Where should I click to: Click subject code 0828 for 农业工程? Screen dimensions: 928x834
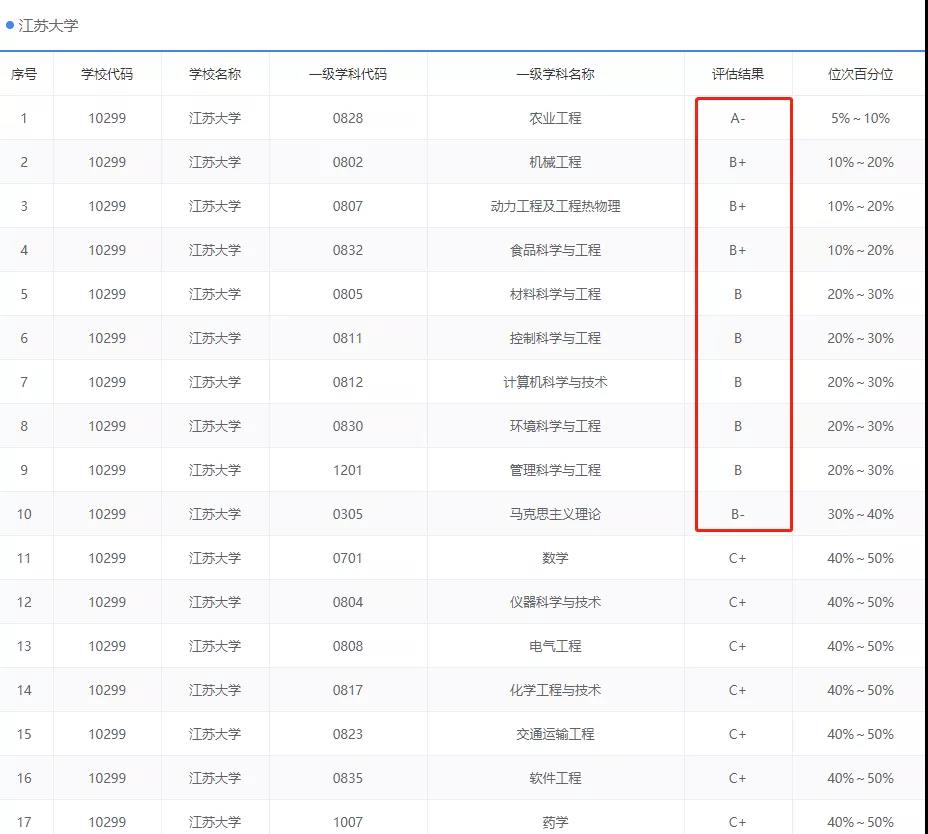(x=347, y=117)
